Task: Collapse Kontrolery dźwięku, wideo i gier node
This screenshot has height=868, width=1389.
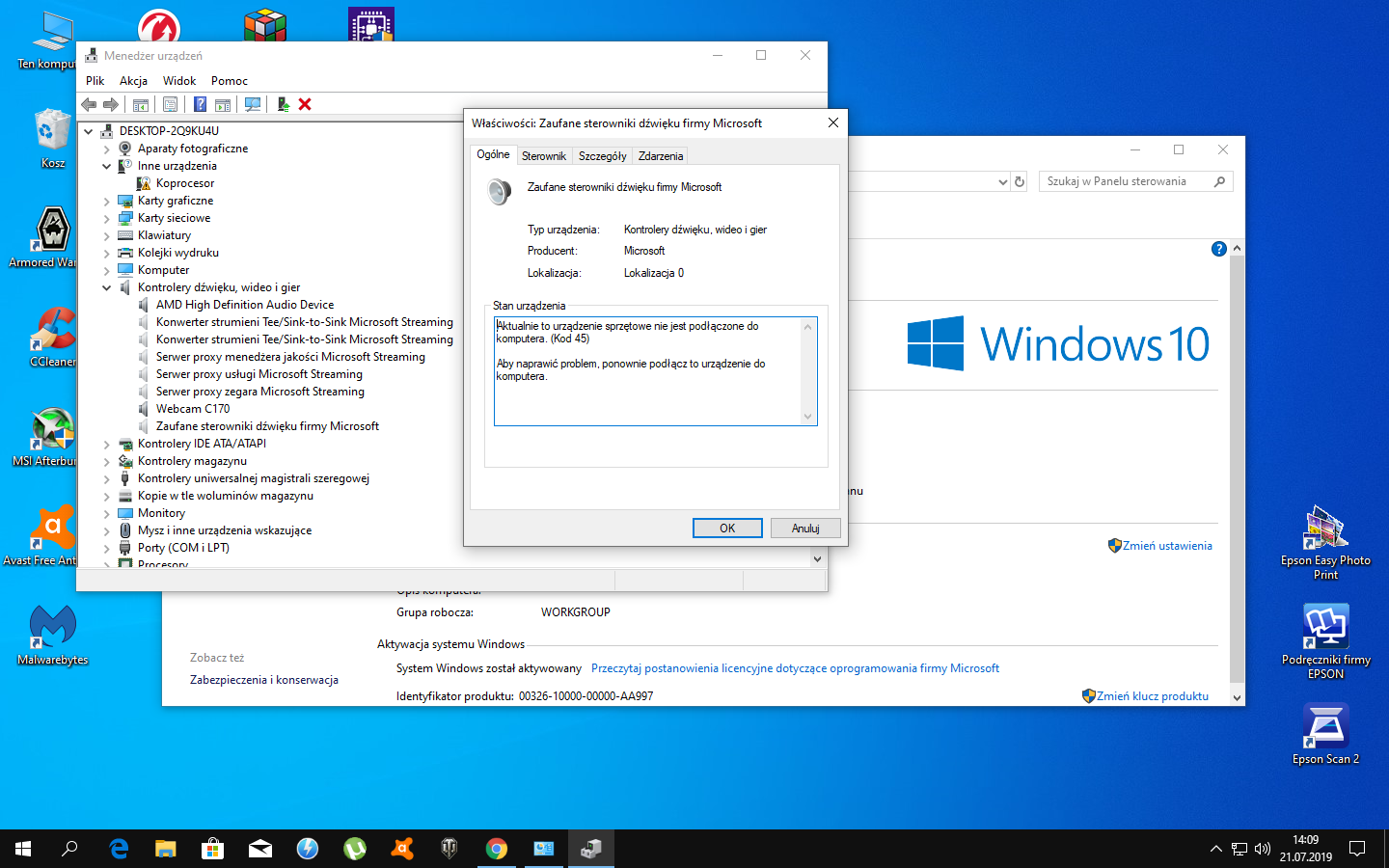Action: 107,287
